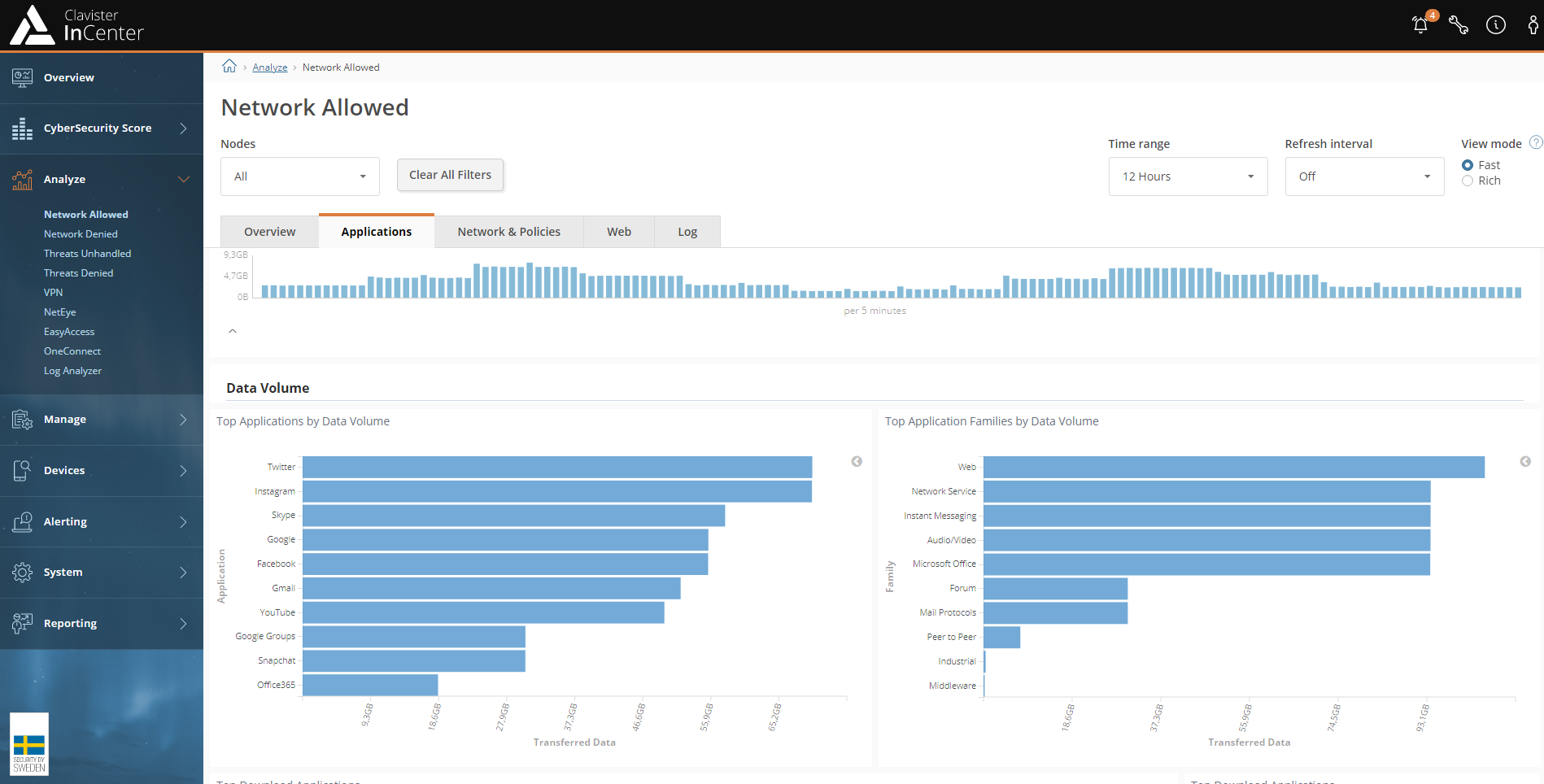Collapse the Analyze menu chevron
This screenshot has height=784, width=1544.
click(184, 180)
